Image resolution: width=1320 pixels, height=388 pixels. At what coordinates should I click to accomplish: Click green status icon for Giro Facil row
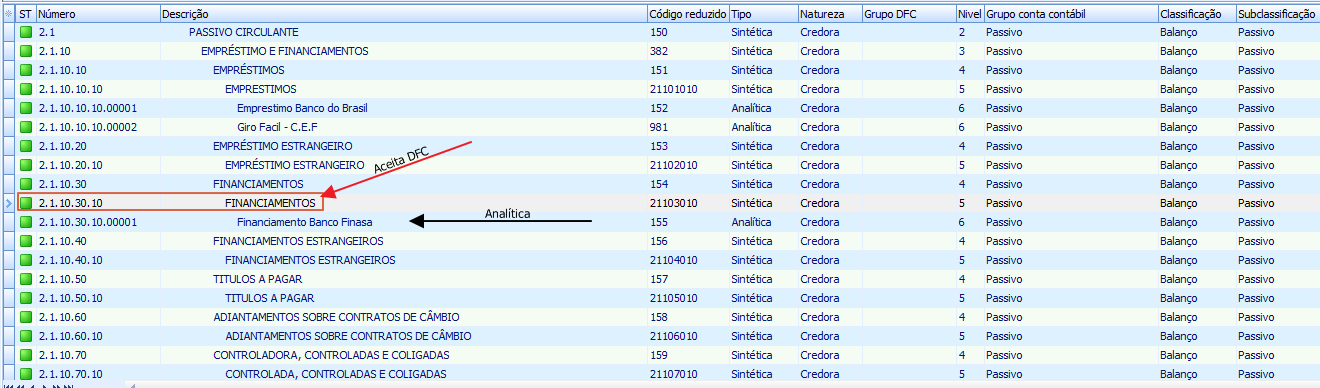click(26, 127)
